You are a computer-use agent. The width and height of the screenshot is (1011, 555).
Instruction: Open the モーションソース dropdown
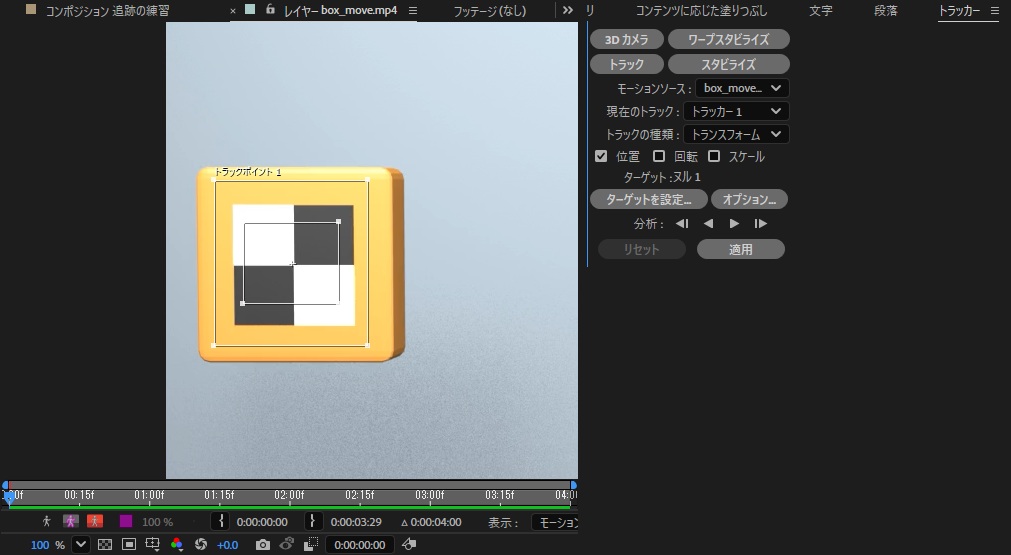pos(742,88)
